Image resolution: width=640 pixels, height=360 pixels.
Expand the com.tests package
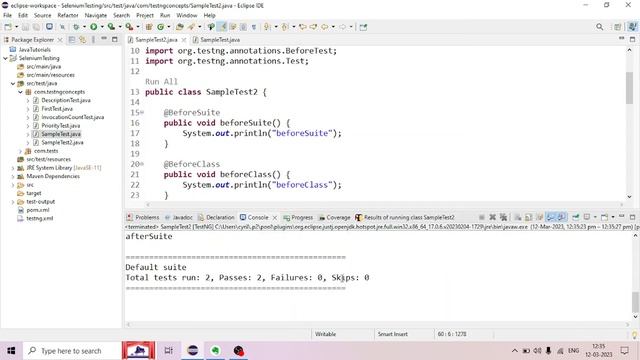(x=20, y=151)
